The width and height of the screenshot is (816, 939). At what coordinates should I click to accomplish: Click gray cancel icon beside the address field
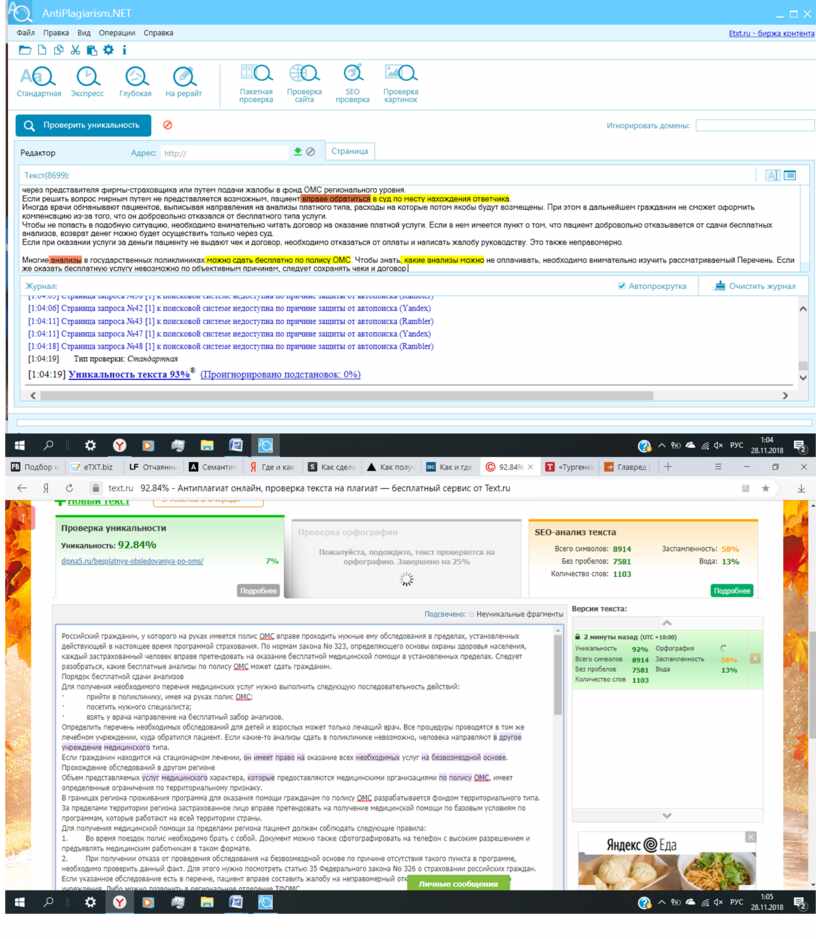click(x=310, y=152)
